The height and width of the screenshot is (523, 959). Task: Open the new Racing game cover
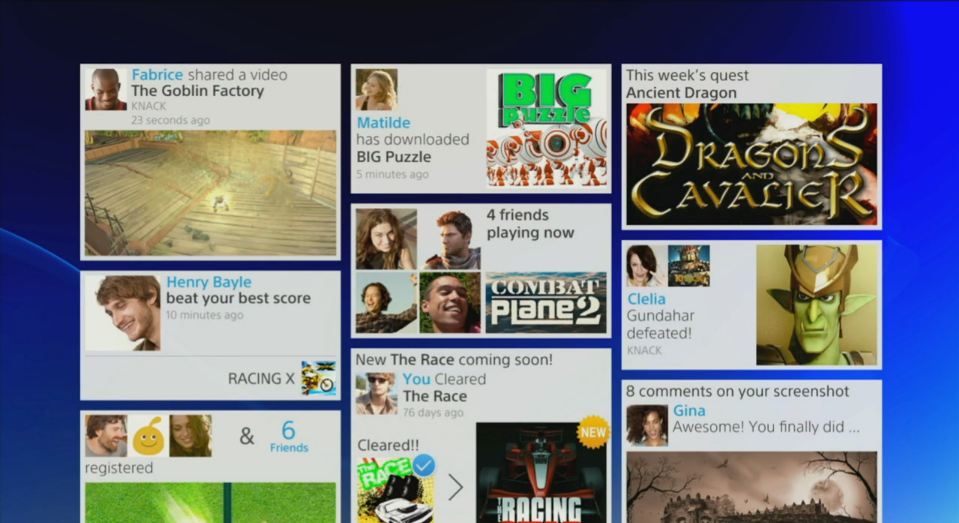point(540,475)
